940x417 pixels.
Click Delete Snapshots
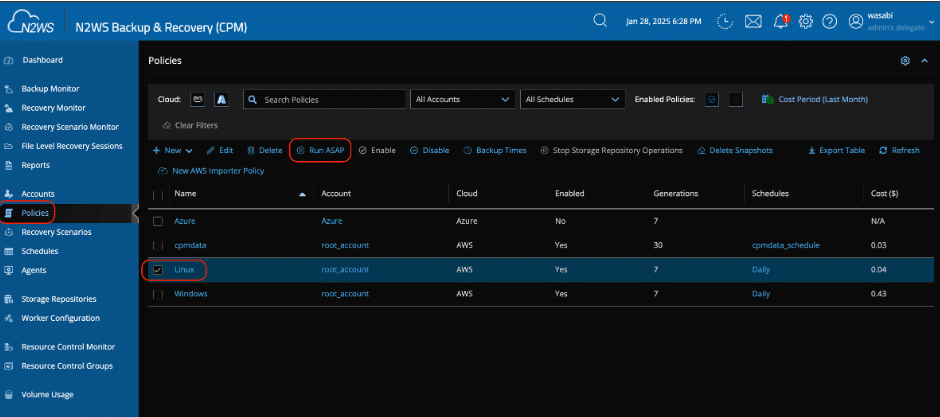[735, 150]
